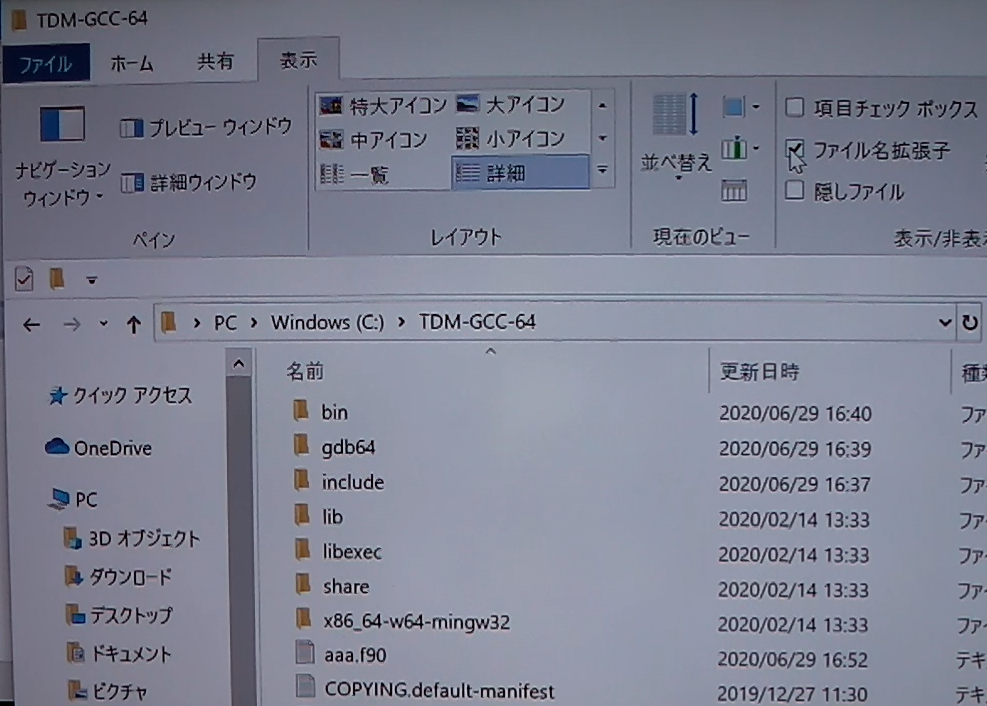
Task: Select large icons layout (大アイコン)
Action: [510, 104]
